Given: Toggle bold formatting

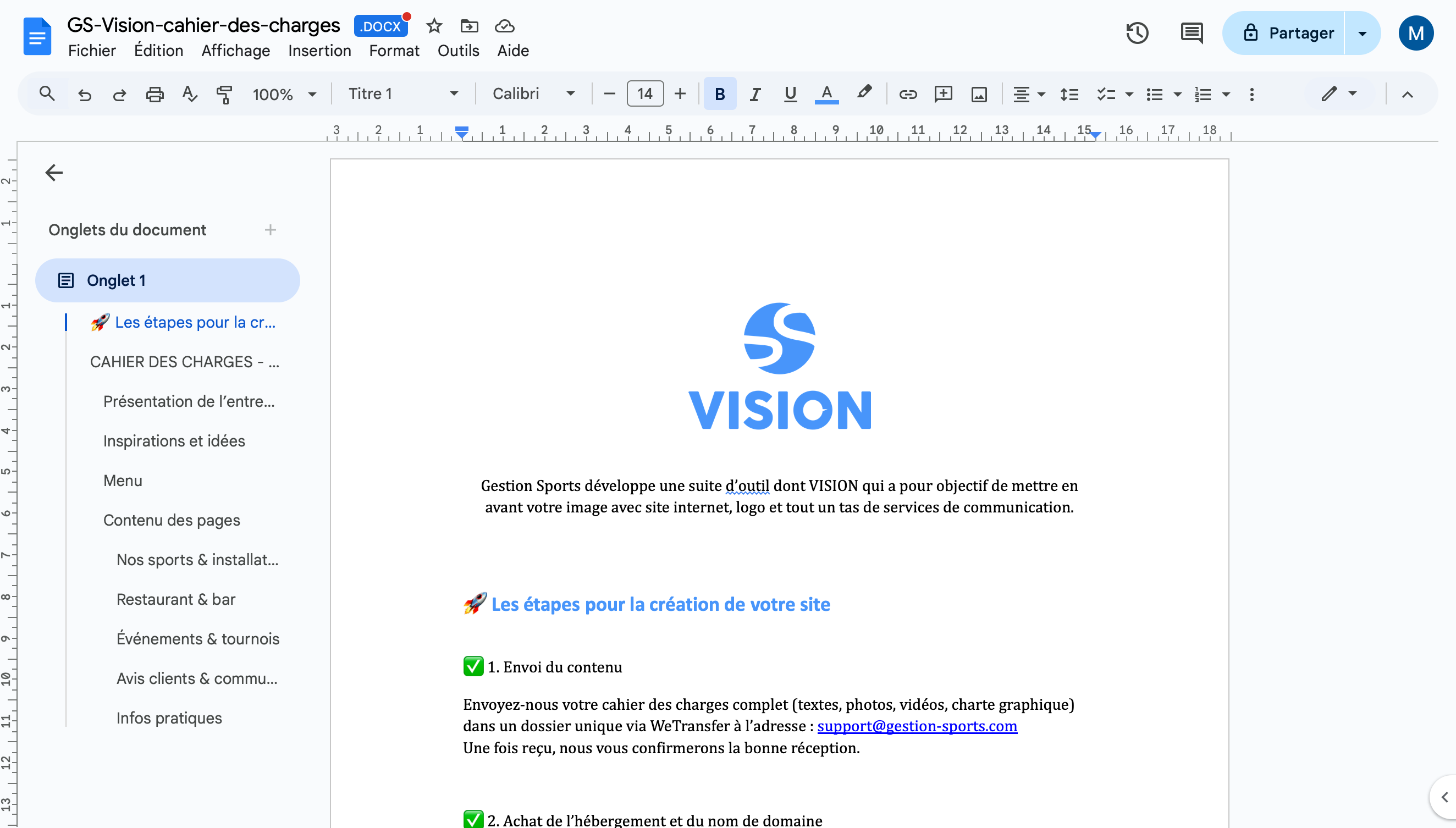Looking at the screenshot, I should pos(719,94).
